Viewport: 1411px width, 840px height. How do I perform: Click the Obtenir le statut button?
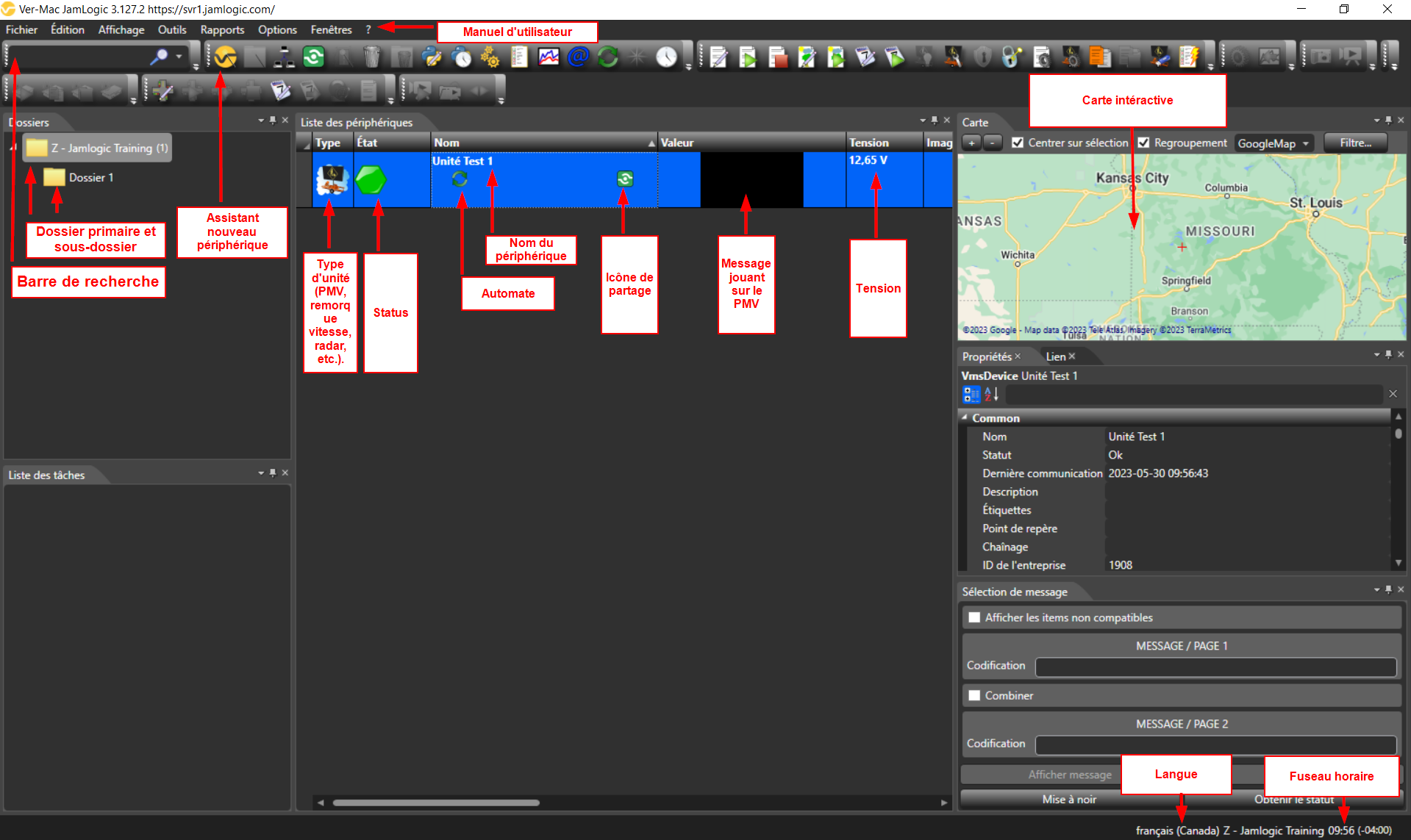(1296, 799)
